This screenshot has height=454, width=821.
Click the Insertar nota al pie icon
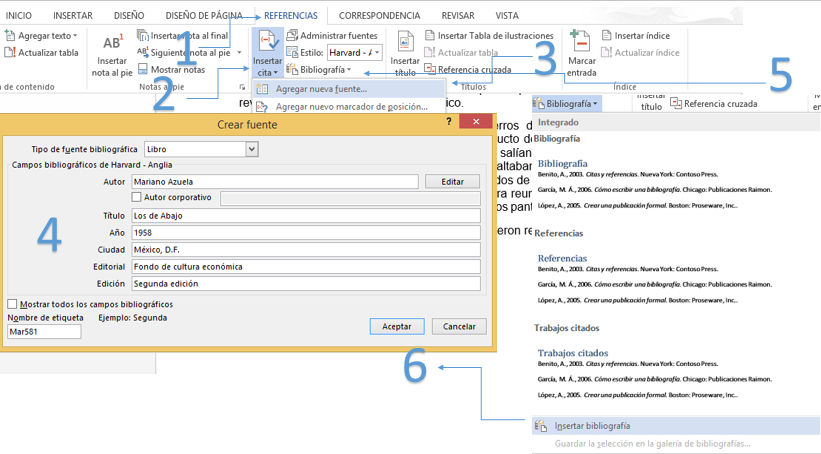coord(112,43)
